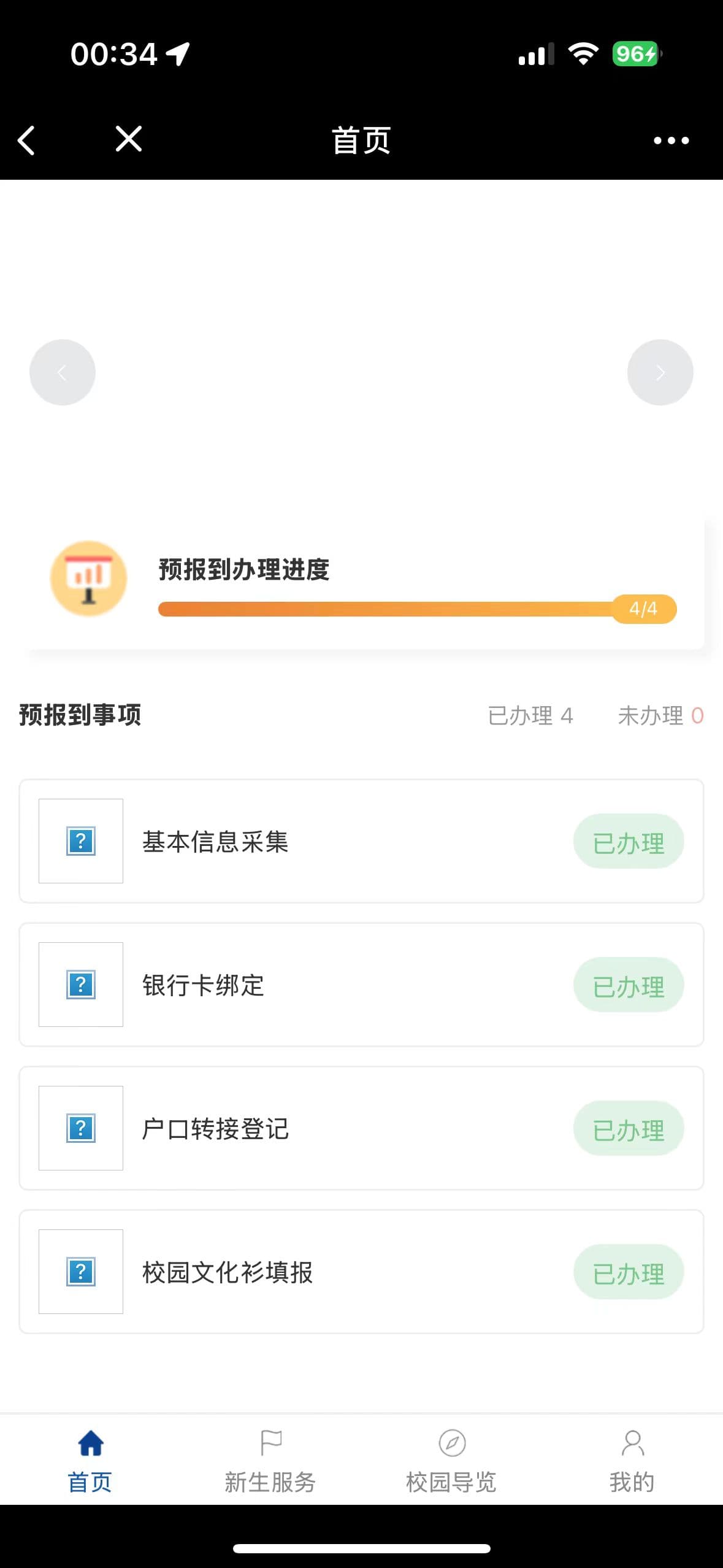The width and height of the screenshot is (723, 1568).
Task: Switch to the 新生服务 tab
Action: [x=270, y=1461]
